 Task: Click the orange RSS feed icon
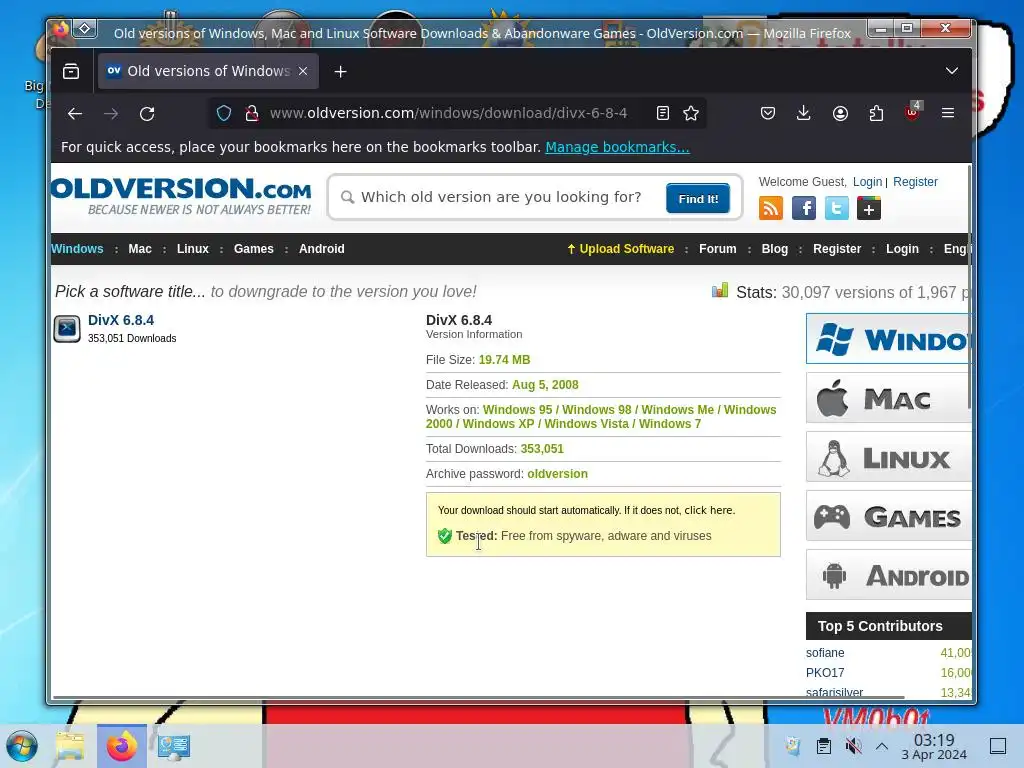771,209
